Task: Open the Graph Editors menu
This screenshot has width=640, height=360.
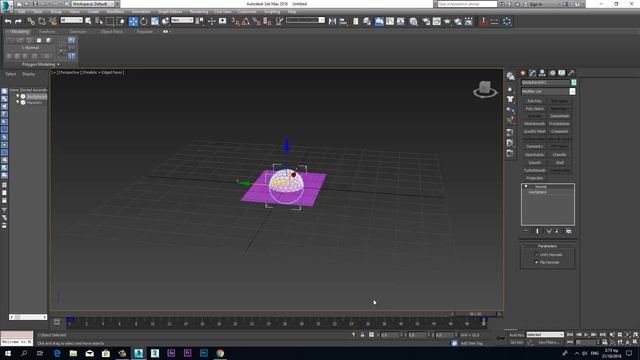Action: point(170,12)
